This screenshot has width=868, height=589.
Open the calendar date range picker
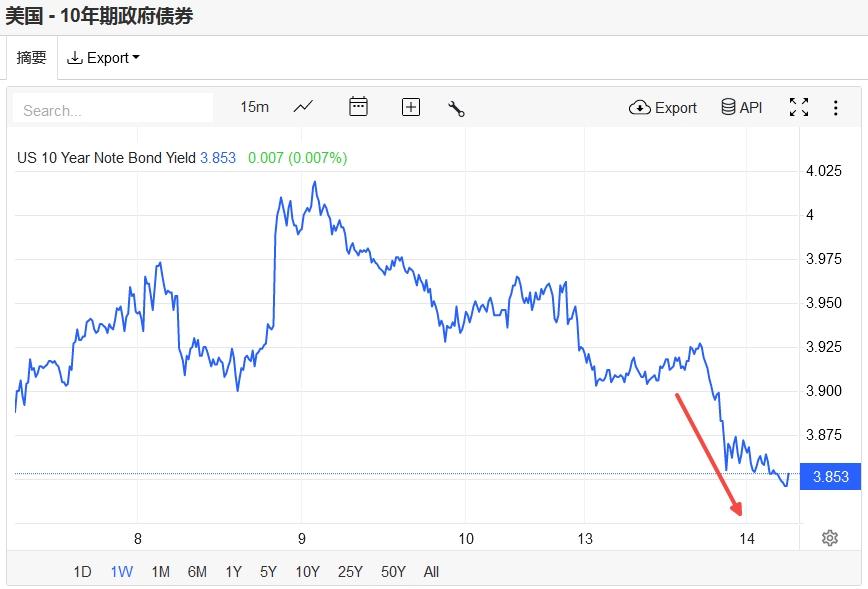[x=358, y=107]
